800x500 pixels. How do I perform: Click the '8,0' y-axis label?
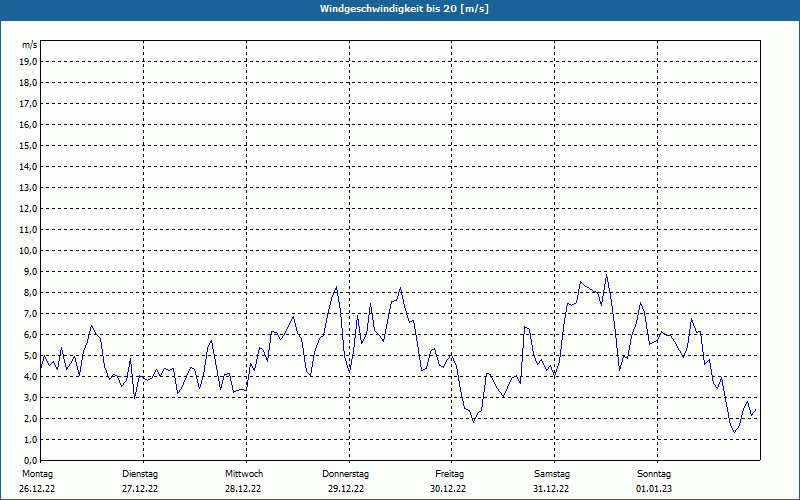[x=31, y=293]
